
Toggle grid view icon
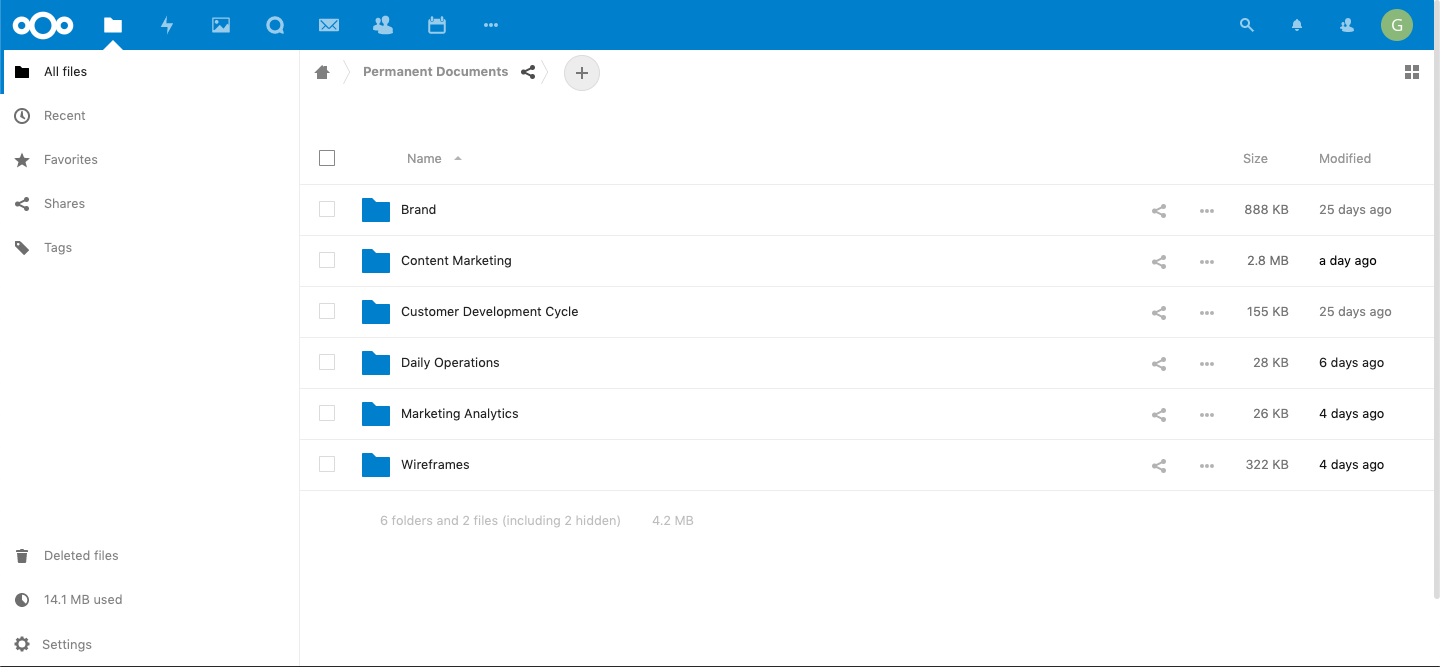click(x=1412, y=72)
